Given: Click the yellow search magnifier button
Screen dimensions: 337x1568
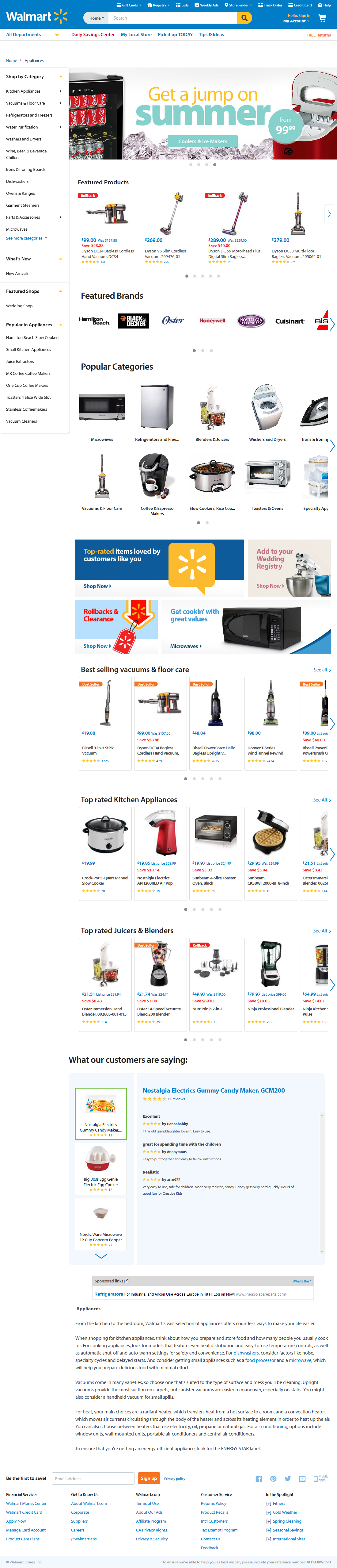Looking at the screenshot, I should (244, 18).
